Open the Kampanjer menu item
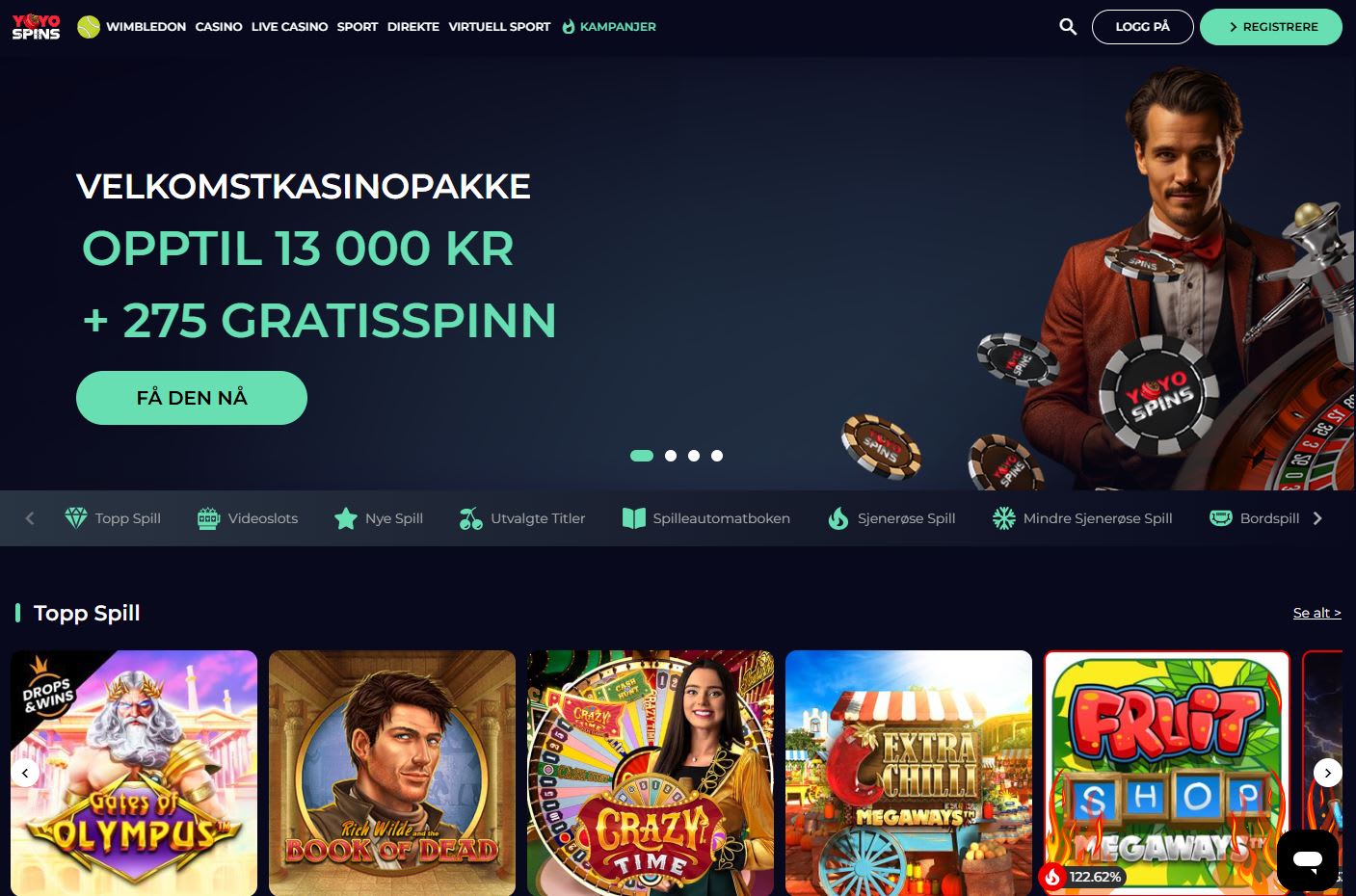 608,27
